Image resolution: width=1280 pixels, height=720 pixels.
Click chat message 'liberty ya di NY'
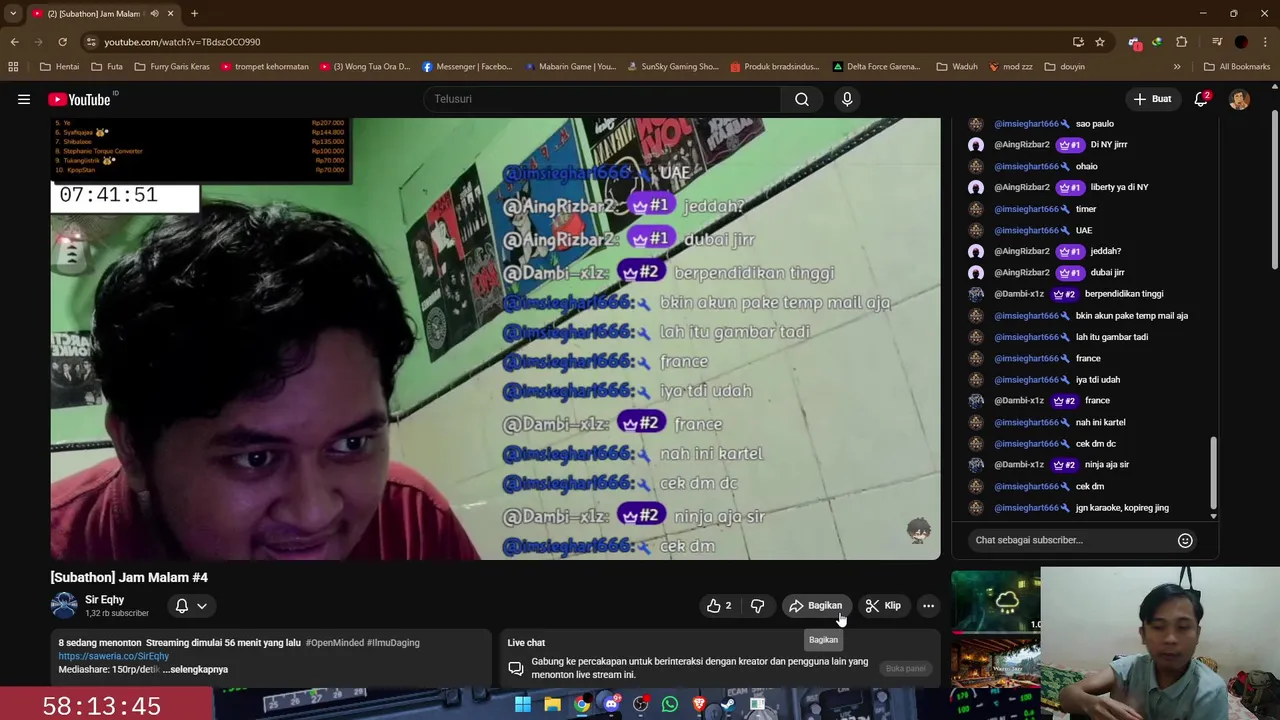1119,187
